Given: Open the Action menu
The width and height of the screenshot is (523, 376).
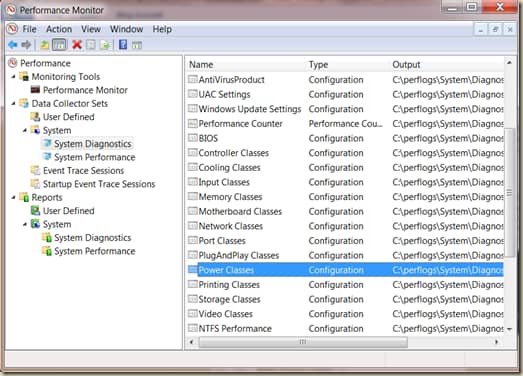Looking at the screenshot, I should point(59,29).
